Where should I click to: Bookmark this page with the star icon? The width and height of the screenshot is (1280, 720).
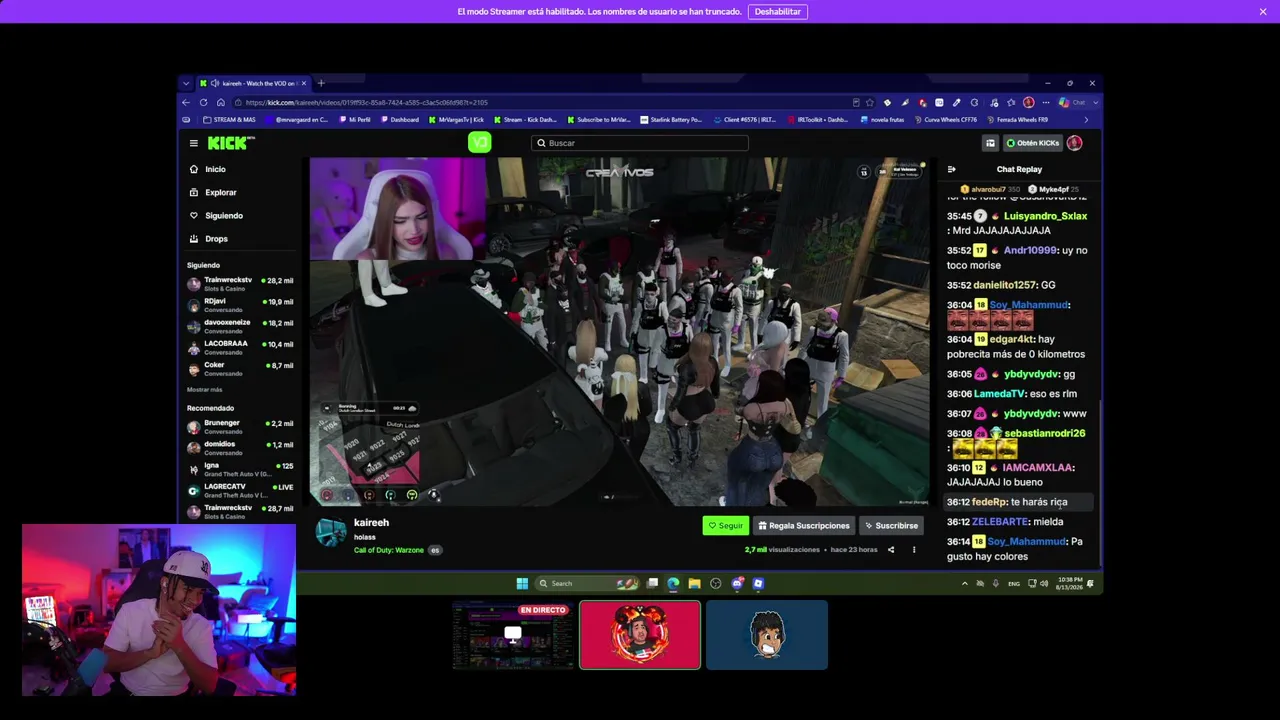[869, 102]
